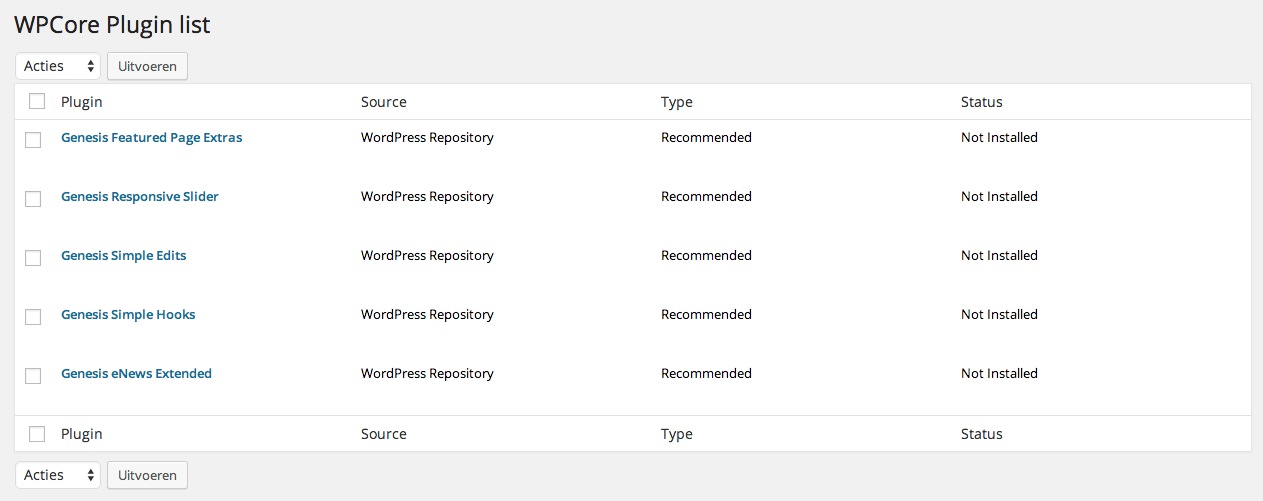Check the Genesis Responsive Slider checkbox
The width and height of the screenshot is (1263, 501).
point(33,199)
